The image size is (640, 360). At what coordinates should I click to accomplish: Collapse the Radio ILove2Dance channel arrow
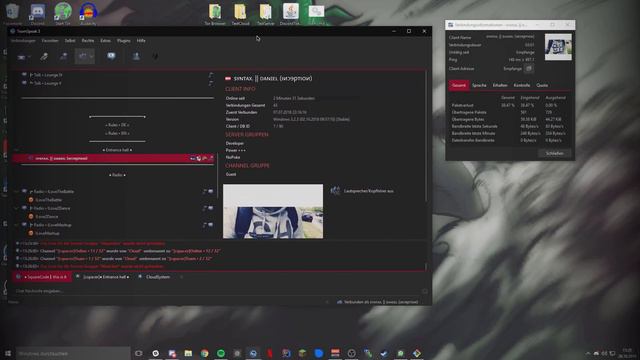(x=16, y=208)
